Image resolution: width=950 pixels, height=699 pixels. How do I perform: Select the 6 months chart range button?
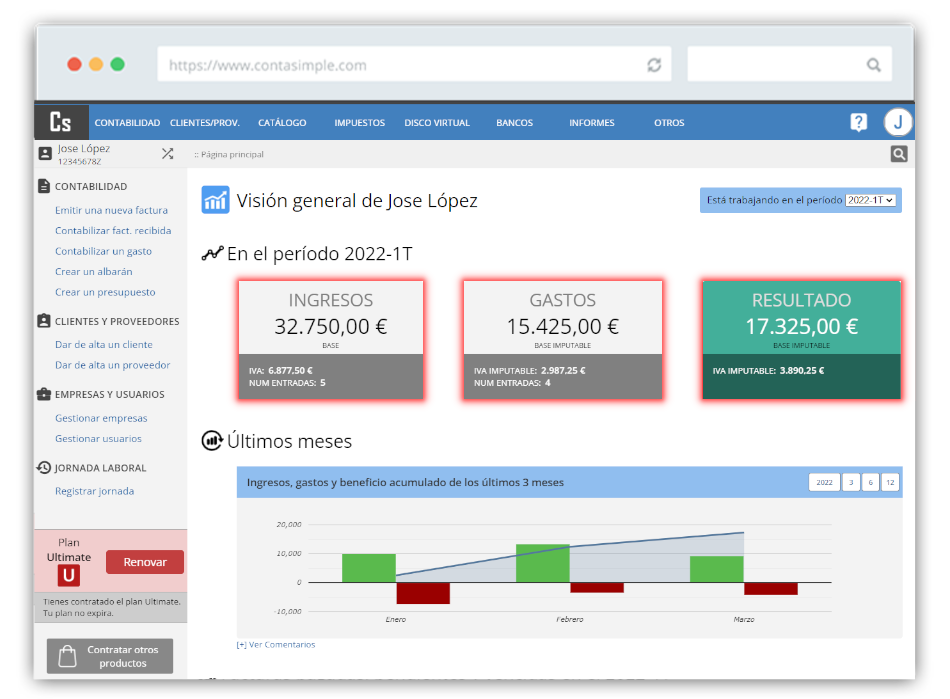870,483
